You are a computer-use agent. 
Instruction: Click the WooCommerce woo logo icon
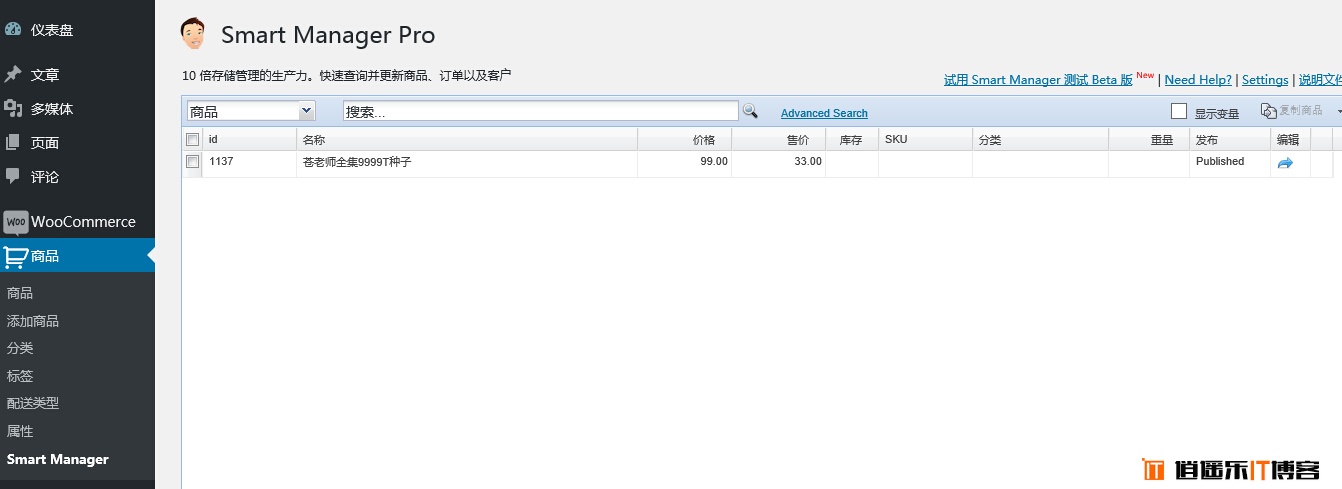point(15,222)
